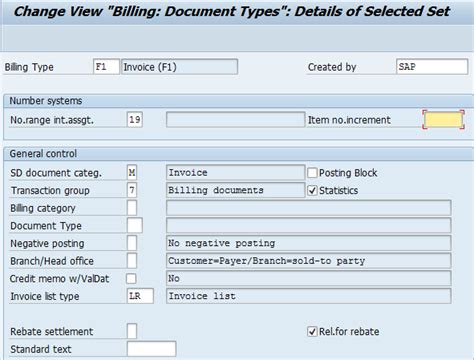
Task: Click the Invoice (F1) description field
Action: pyautogui.click(x=180, y=67)
